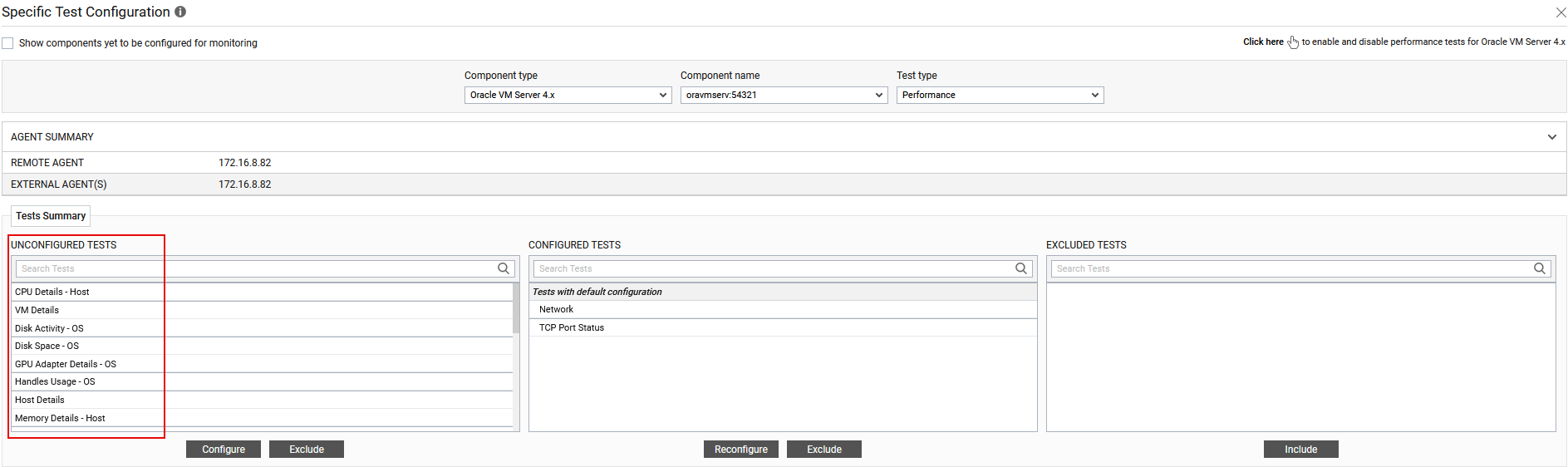
Task: Click the info icon beside Specific Test Configuration
Action: (x=180, y=12)
